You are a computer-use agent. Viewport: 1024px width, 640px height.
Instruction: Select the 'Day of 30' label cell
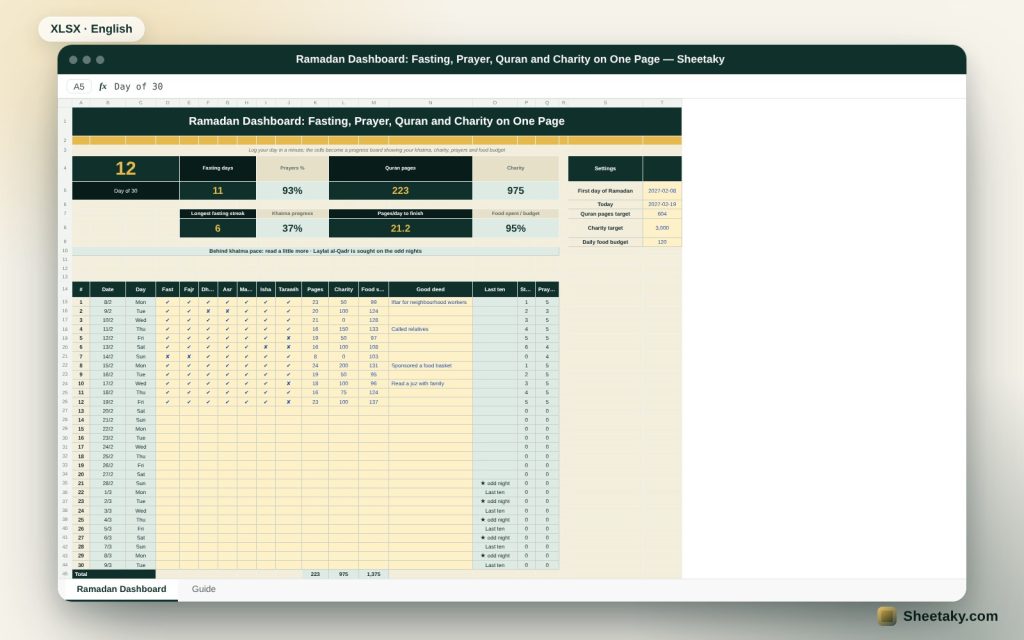click(125, 191)
